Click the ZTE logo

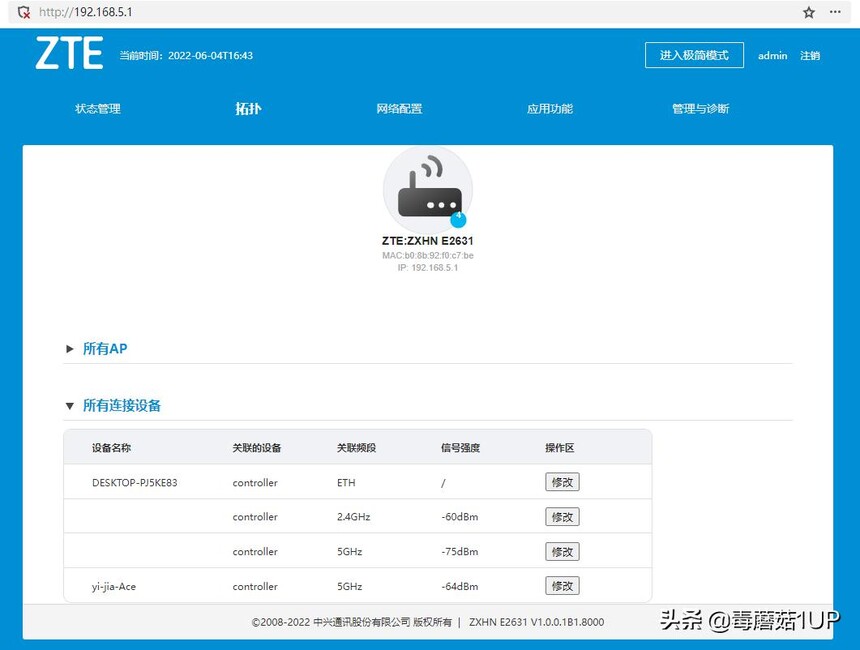tap(69, 53)
